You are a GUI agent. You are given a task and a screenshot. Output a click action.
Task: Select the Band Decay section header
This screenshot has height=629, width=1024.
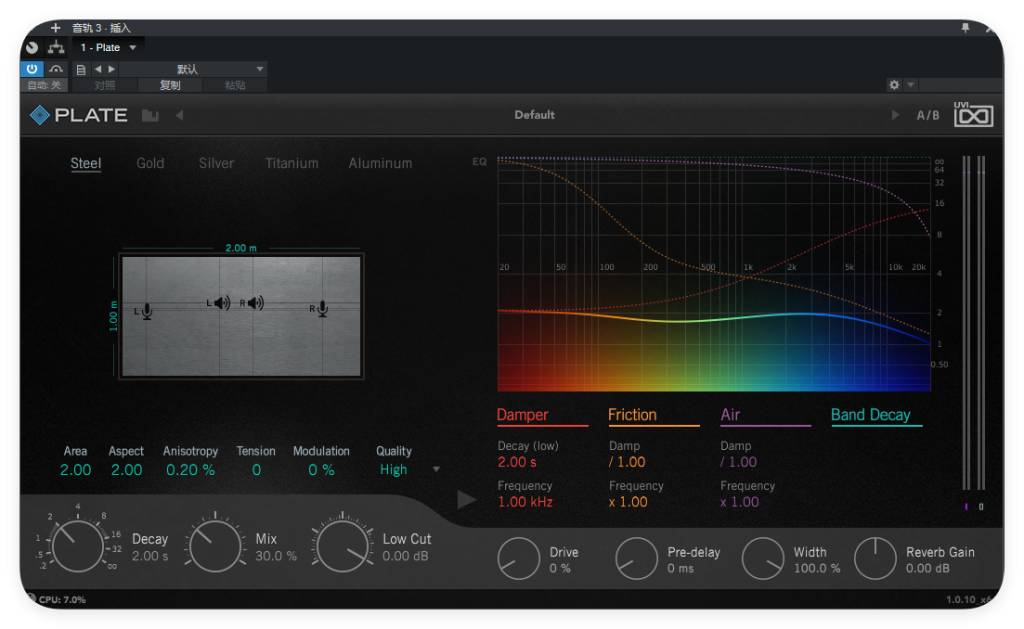click(876, 415)
